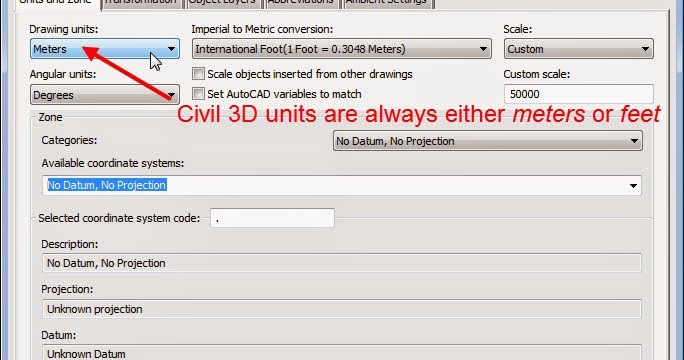Click the Projection field reading Unknown projection
Image resolution: width=684 pixels, height=360 pixels.
point(342,309)
